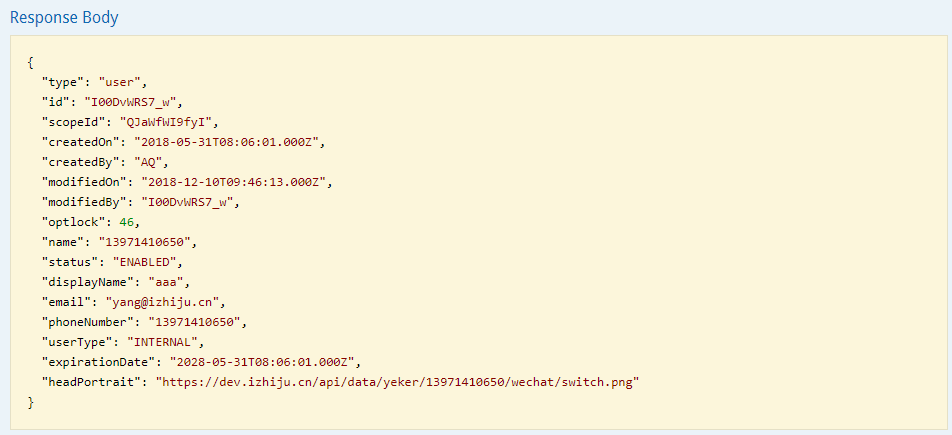Screen dimensions: 952x435
Task: Select the "type" key text
Action: click(64, 81)
